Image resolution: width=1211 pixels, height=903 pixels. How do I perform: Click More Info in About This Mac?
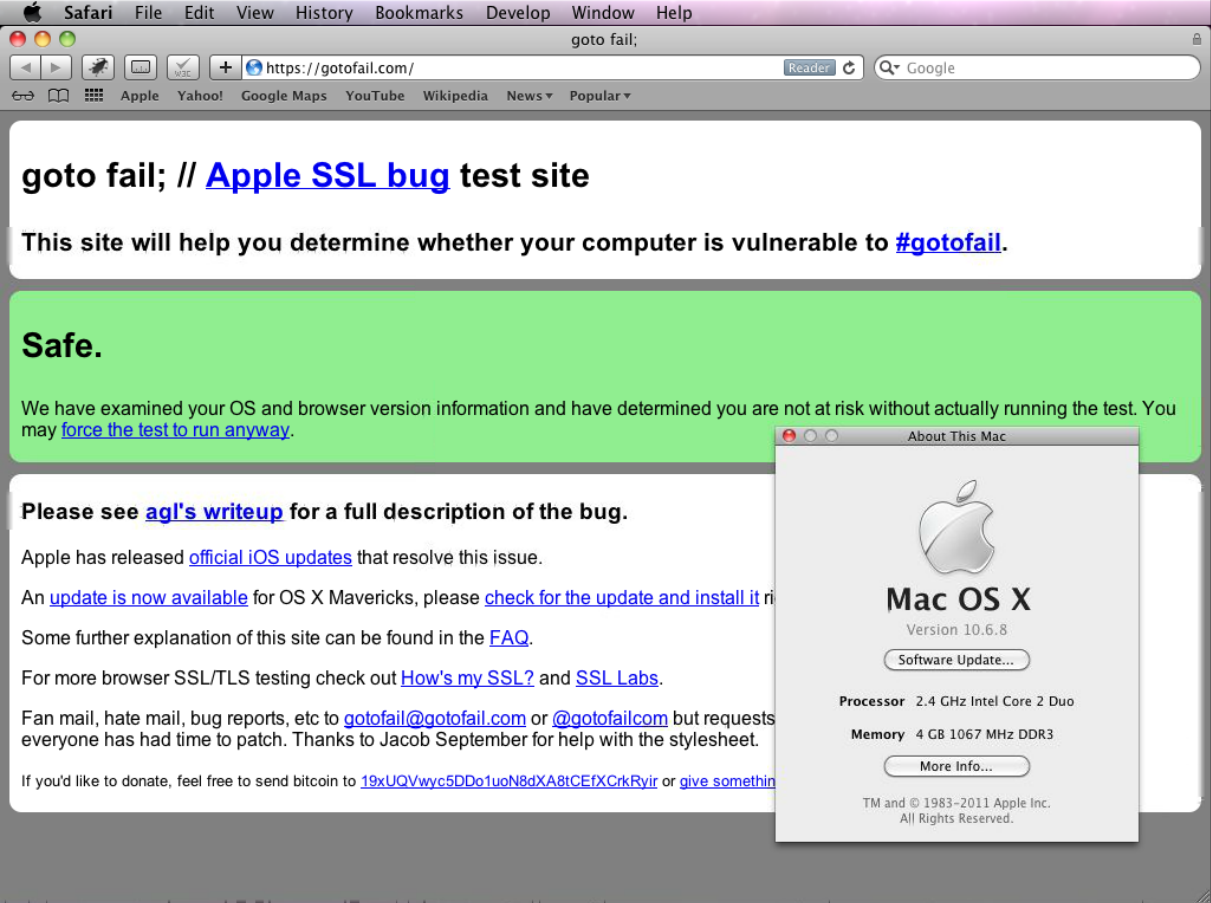tap(956, 766)
